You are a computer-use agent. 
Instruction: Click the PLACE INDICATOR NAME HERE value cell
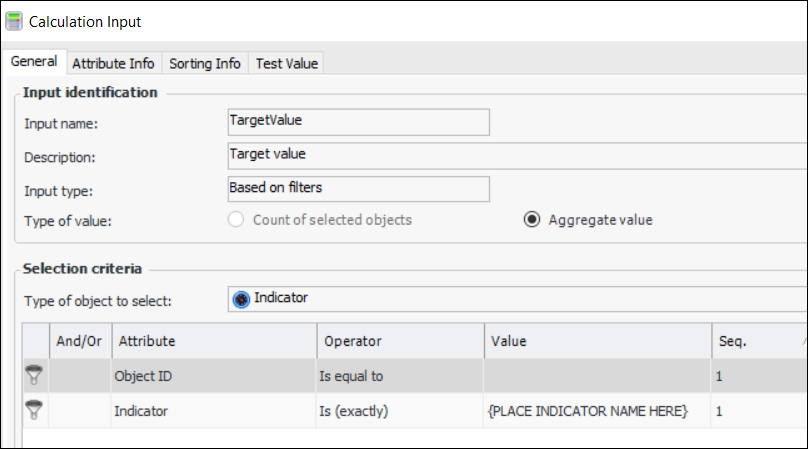pos(597,411)
